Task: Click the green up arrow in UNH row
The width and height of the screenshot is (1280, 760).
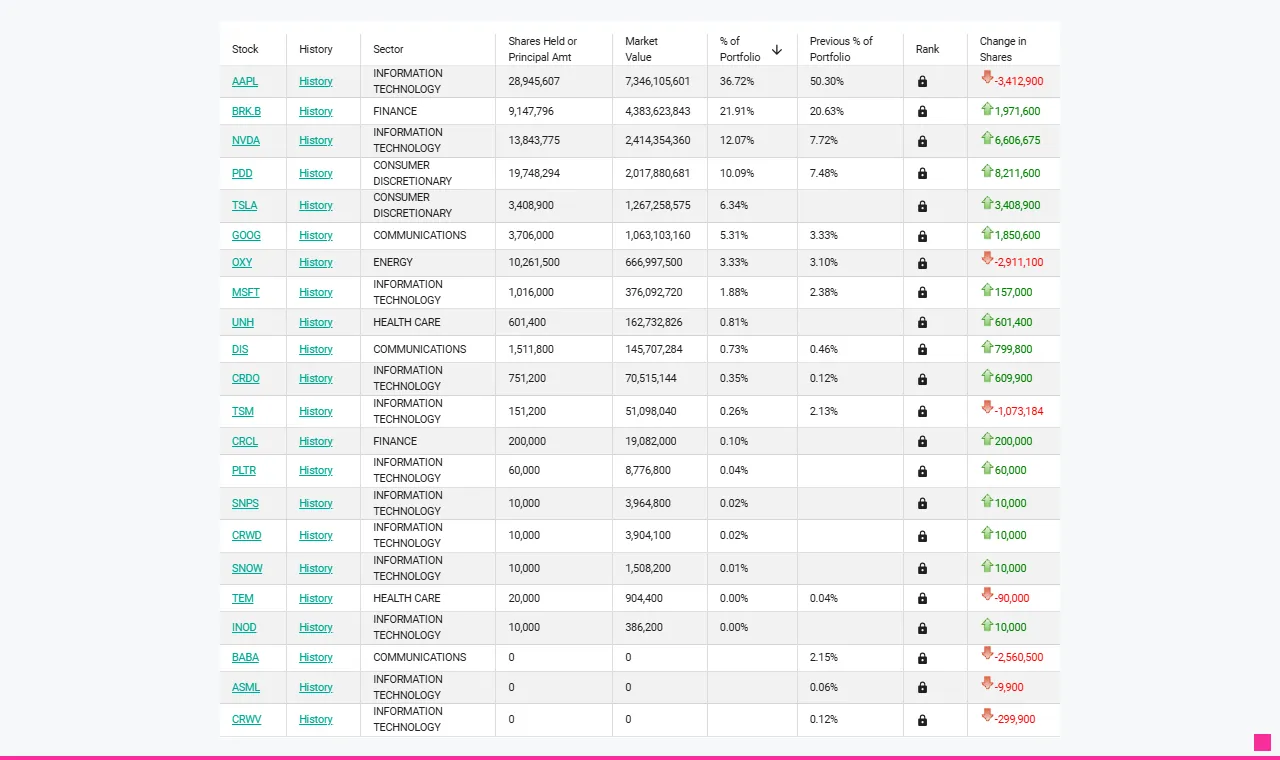Action: [987, 320]
